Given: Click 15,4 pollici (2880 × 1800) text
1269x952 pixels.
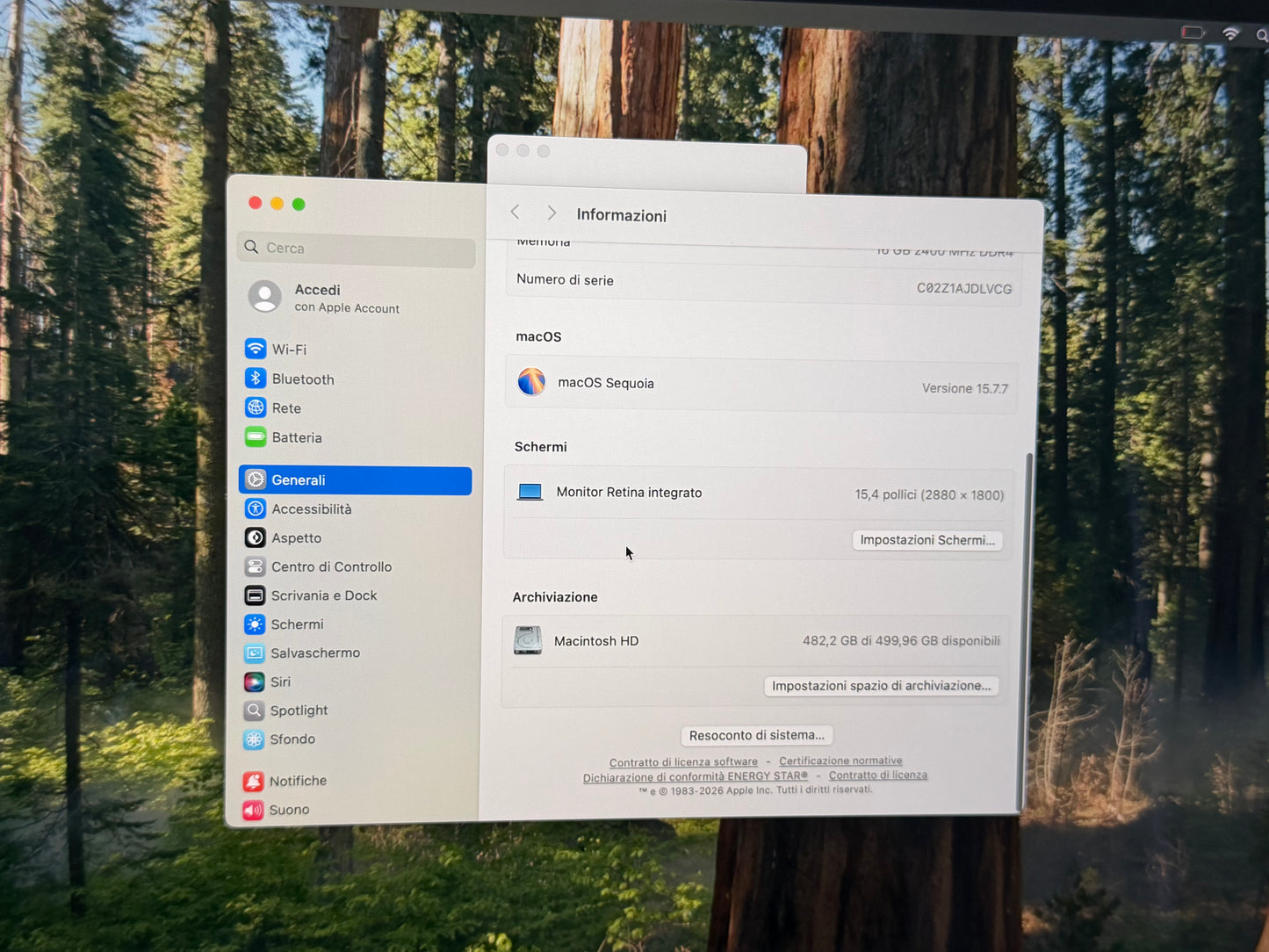Looking at the screenshot, I should click(x=929, y=494).
